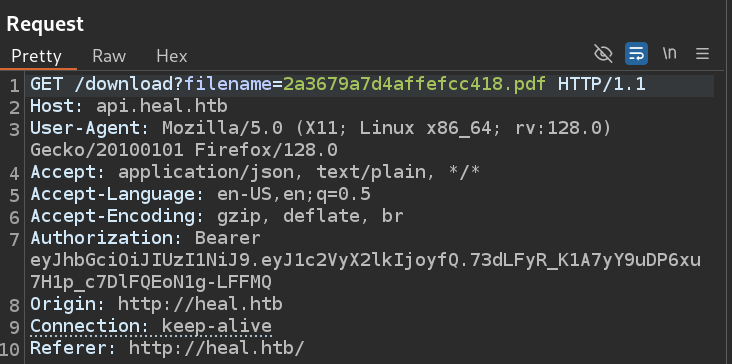Click the Accept-Encoding header value
This screenshot has width=732, height=364.
(310, 217)
